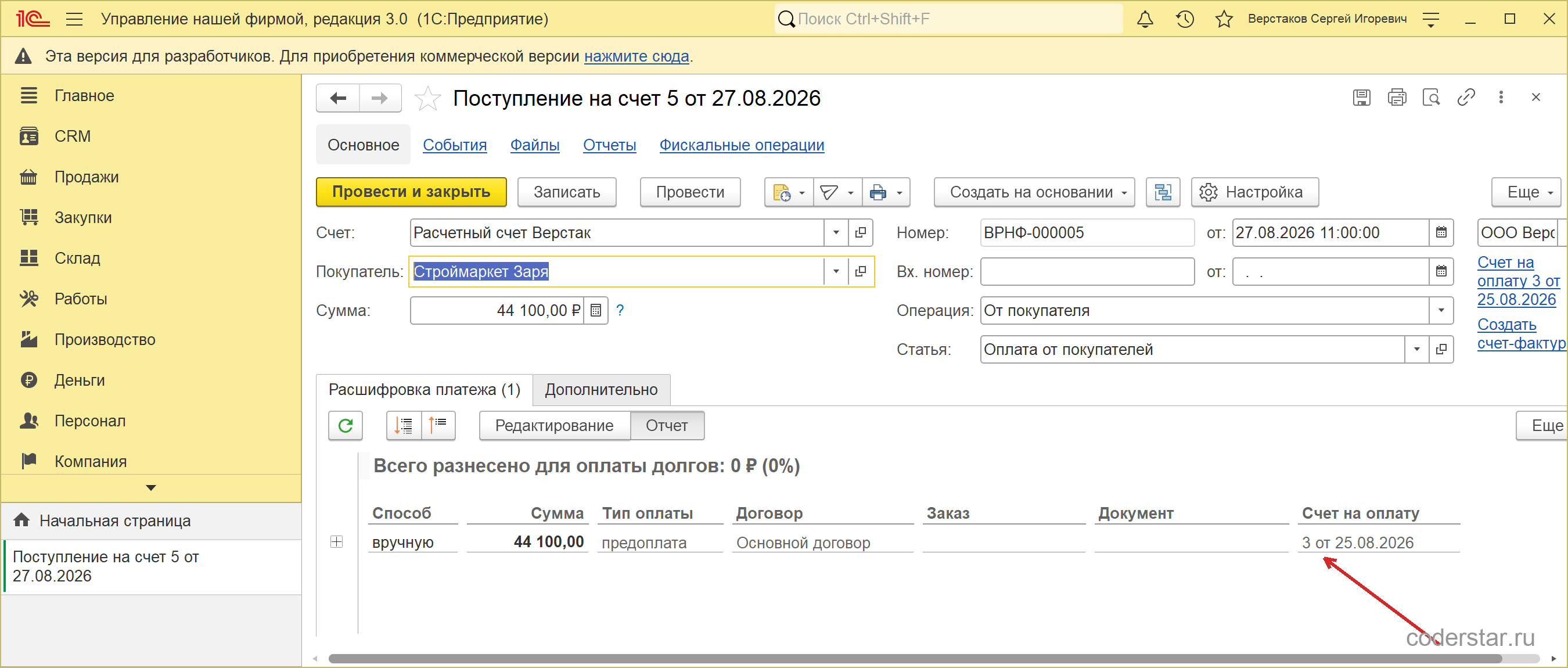The width and height of the screenshot is (1568, 668).
Task: Click Создать счет-фактуру link
Action: pyautogui.click(x=1521, y=333)
